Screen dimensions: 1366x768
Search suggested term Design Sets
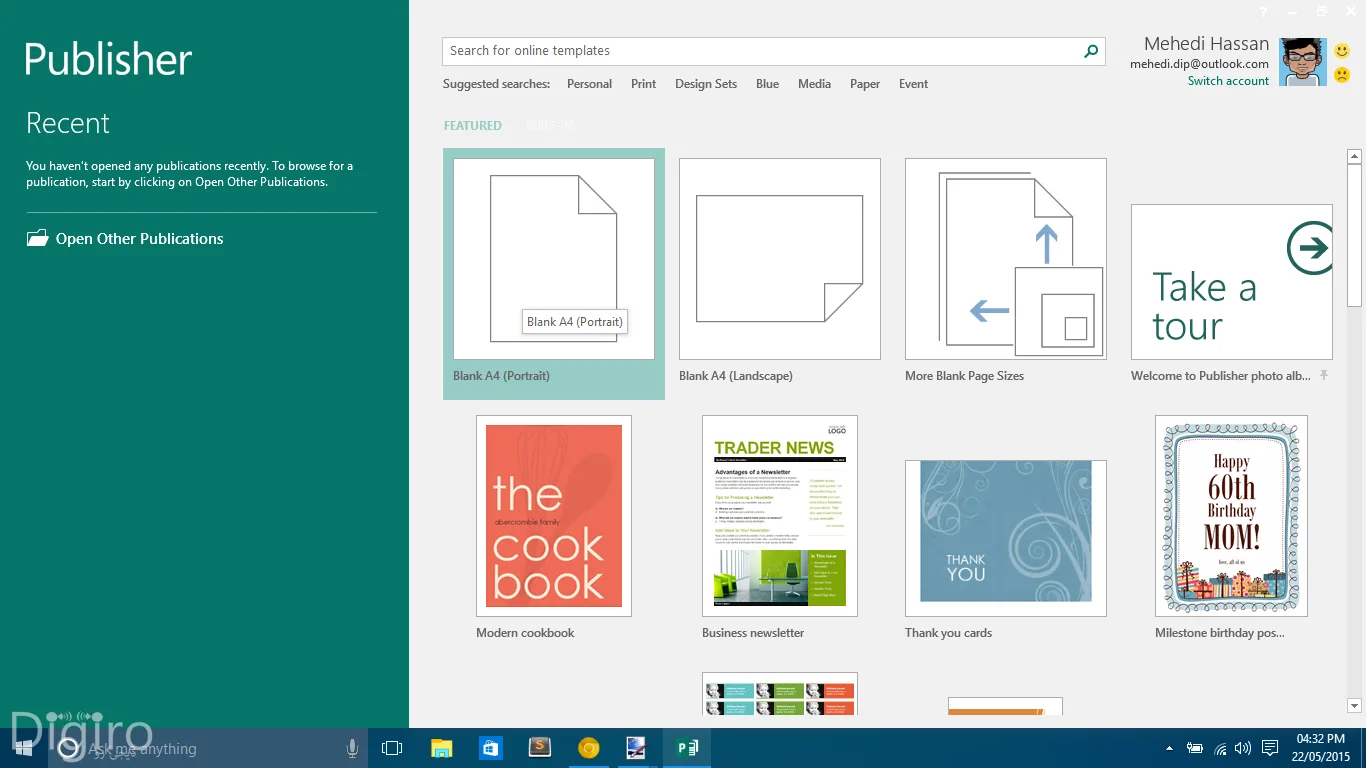tap(706, 84)
